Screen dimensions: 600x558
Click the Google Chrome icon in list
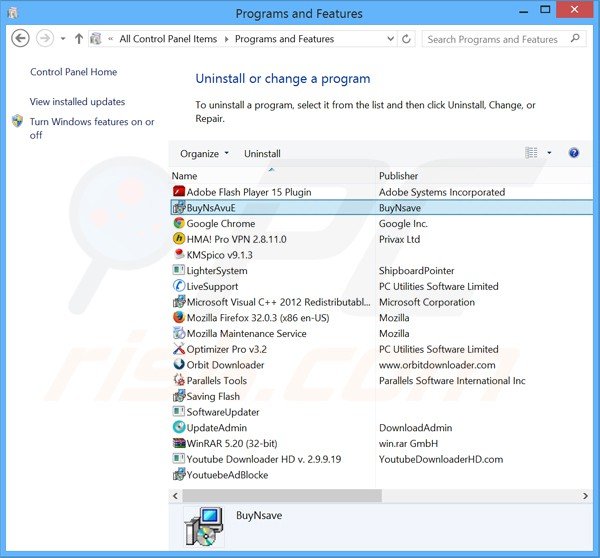point(179,223)
